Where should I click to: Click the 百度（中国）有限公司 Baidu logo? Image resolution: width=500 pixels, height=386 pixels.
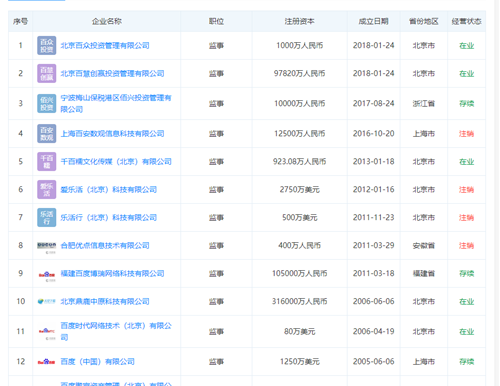click(x=46, y=362)
